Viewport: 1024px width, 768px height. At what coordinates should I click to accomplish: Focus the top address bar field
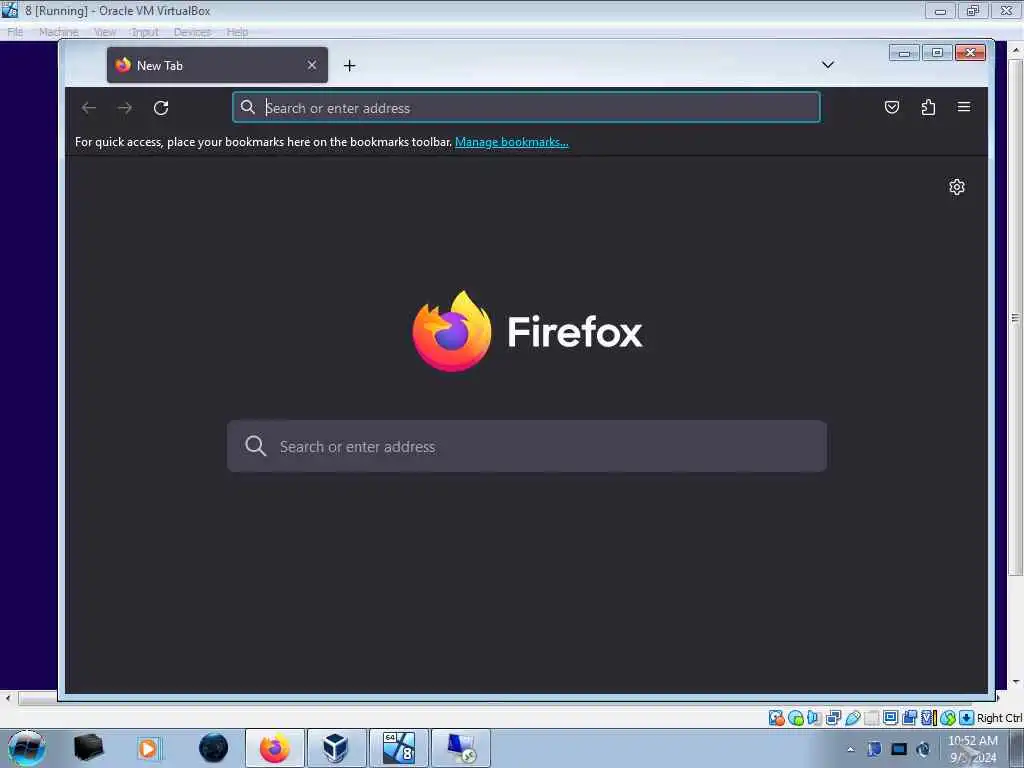tap(526, 107)
